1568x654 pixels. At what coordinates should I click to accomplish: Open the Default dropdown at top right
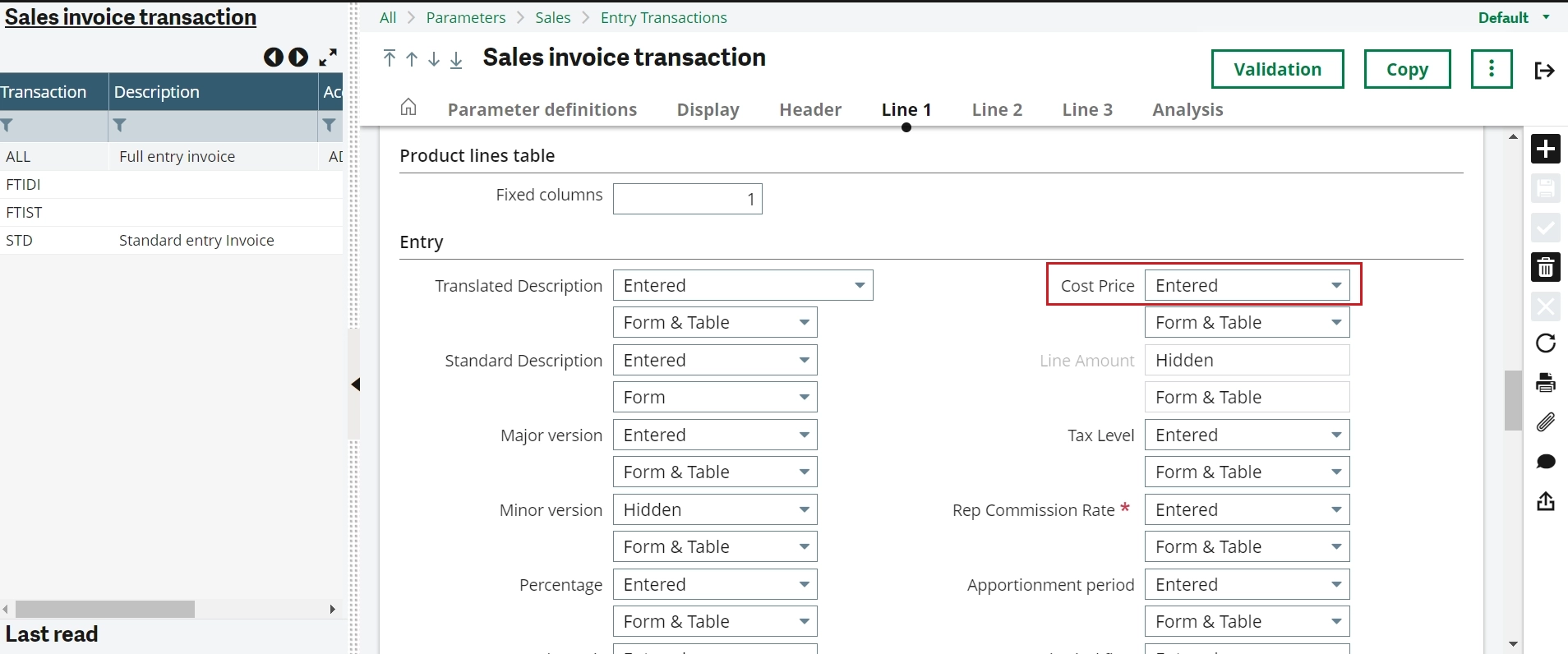pyautogui.click(x=1513, y=17)
